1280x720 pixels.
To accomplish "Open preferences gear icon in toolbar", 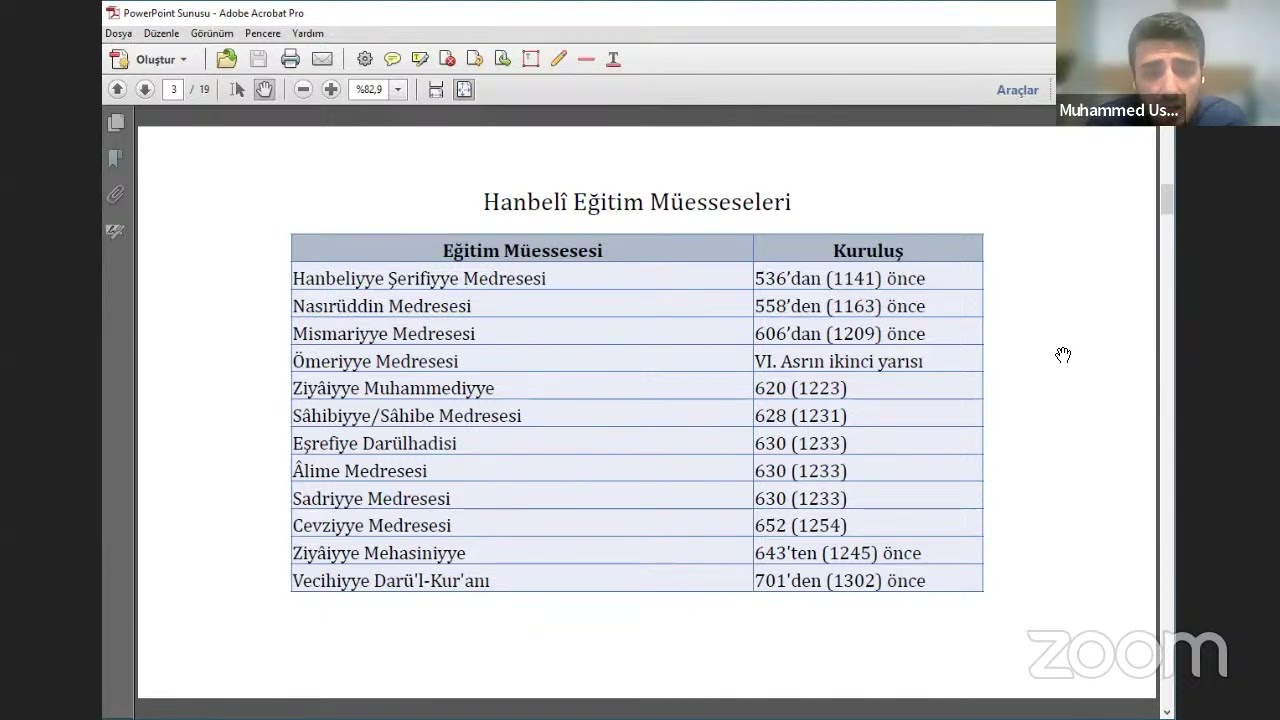I will pos(365,59).
